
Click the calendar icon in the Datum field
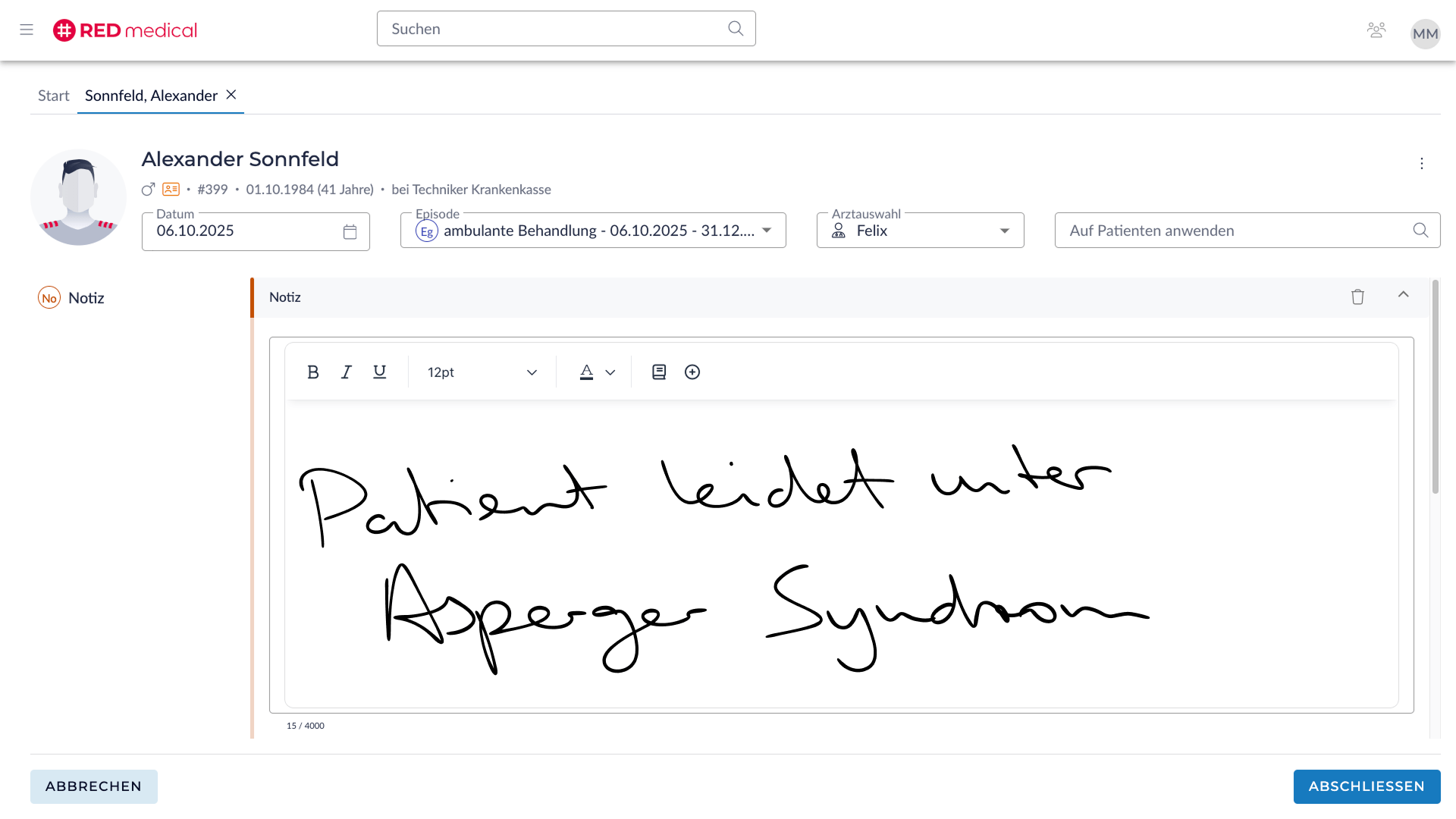350,232
